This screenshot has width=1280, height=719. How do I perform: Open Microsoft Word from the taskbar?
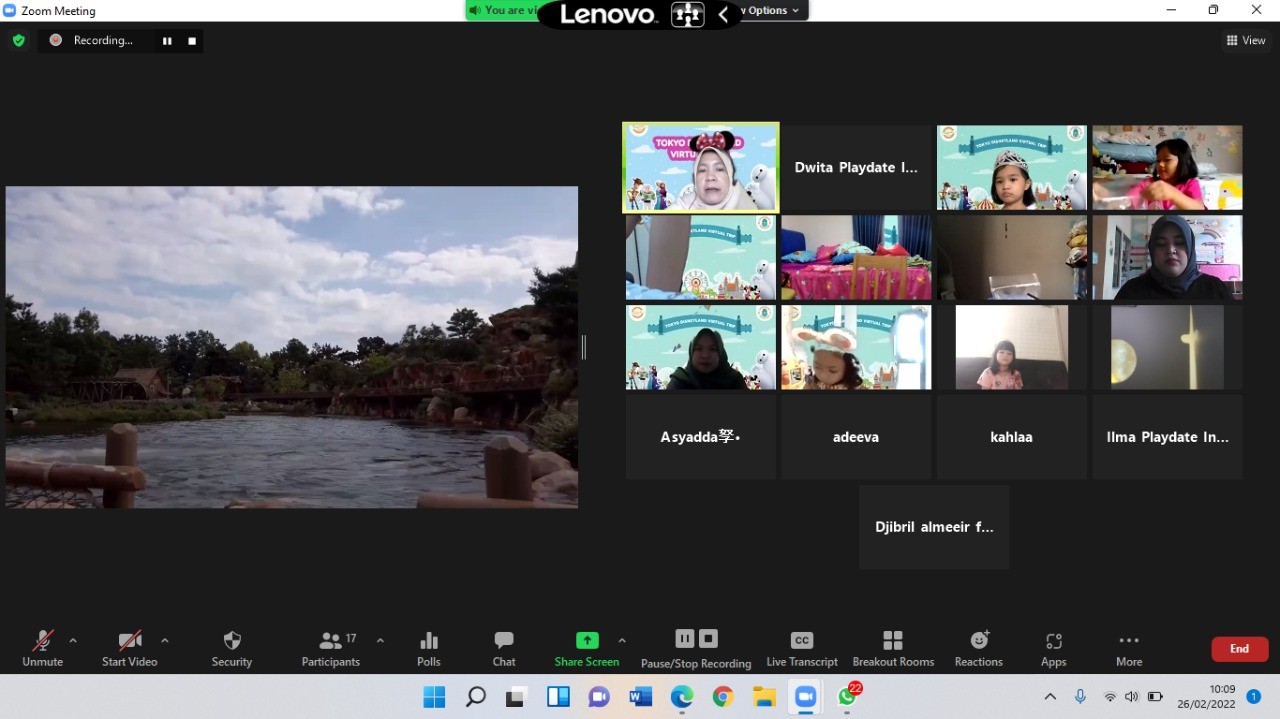coord(641,697)
